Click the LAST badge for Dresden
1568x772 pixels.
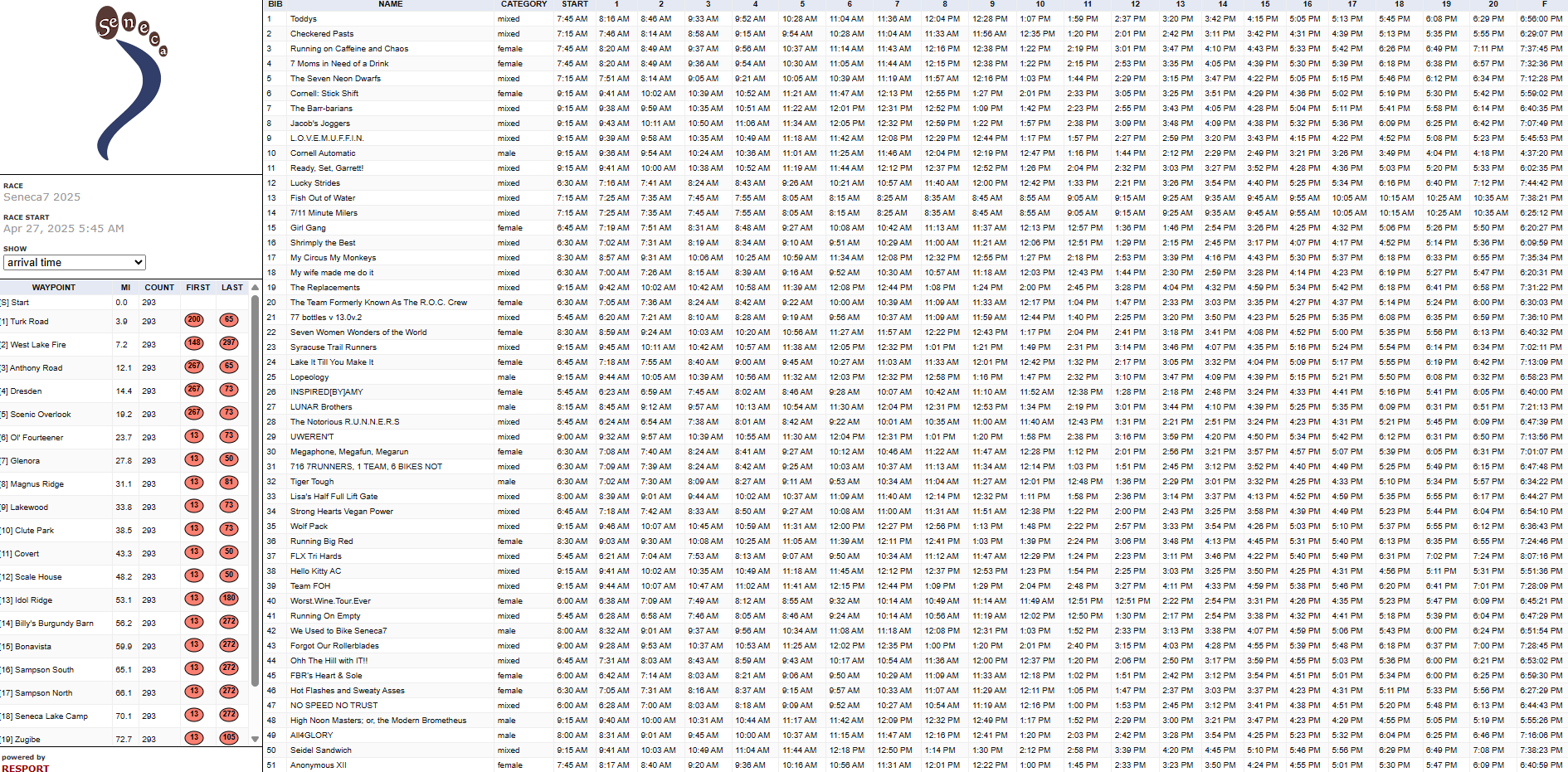click(229, 390)
